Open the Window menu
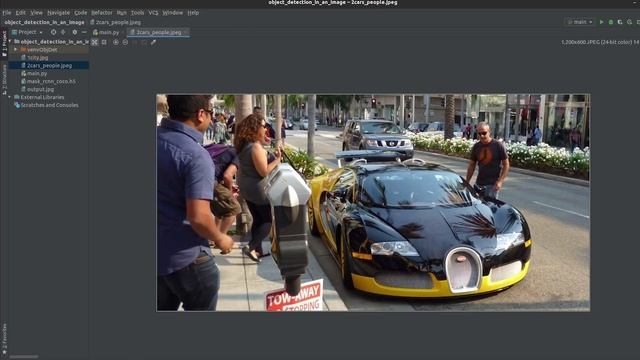The height and width of the screenshot is (360, 640). coord(173,13)
